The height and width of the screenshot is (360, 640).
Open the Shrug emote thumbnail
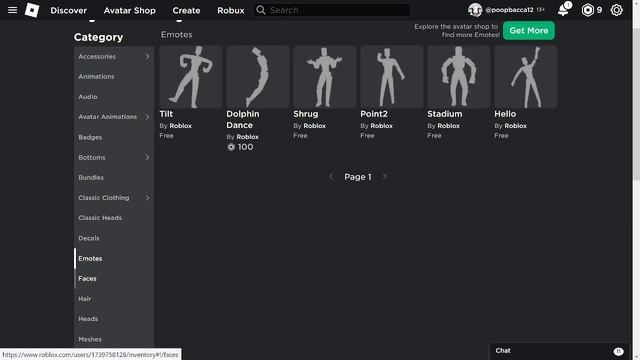point(324,77)
